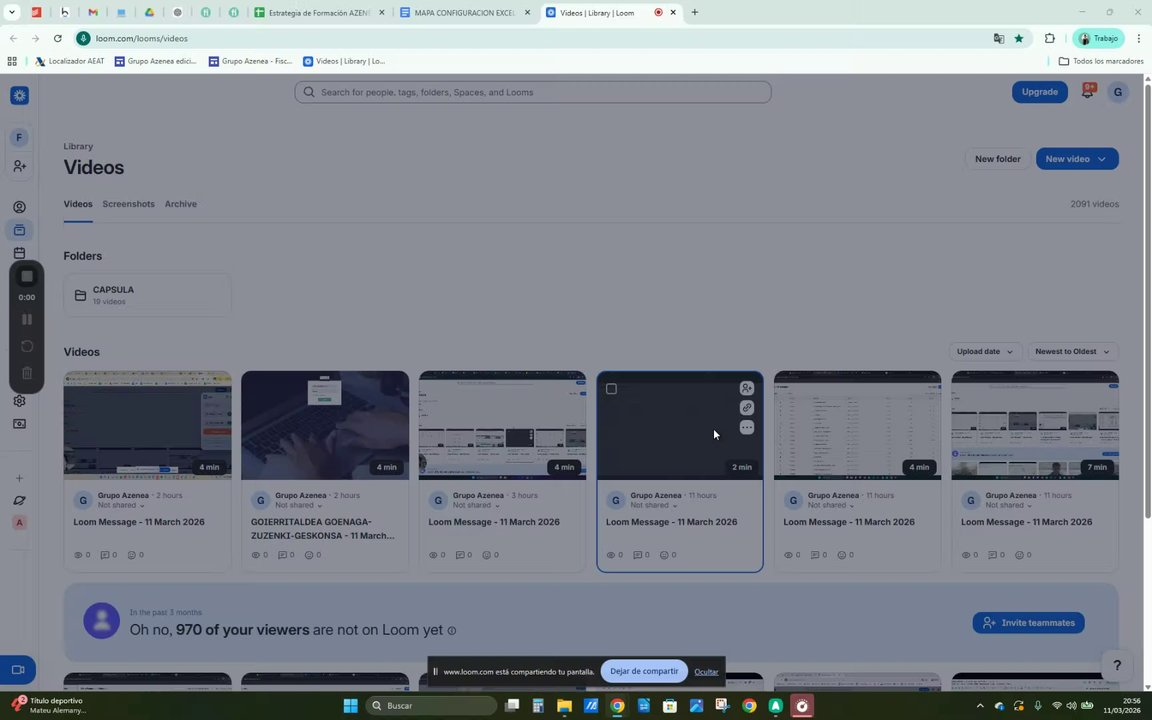Open the notifications bell
Viewport: 1152px width, 720px height.
1087,91
